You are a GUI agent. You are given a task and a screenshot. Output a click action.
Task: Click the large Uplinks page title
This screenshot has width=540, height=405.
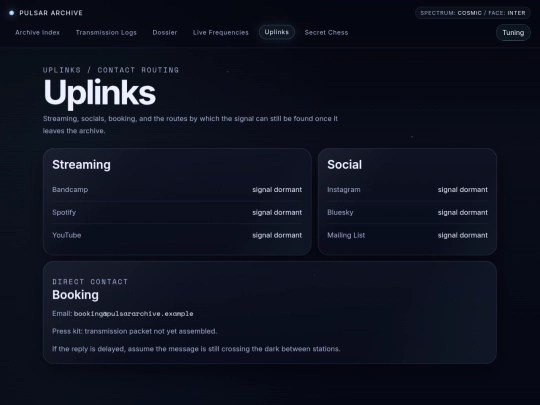click(x=100, y=93)
